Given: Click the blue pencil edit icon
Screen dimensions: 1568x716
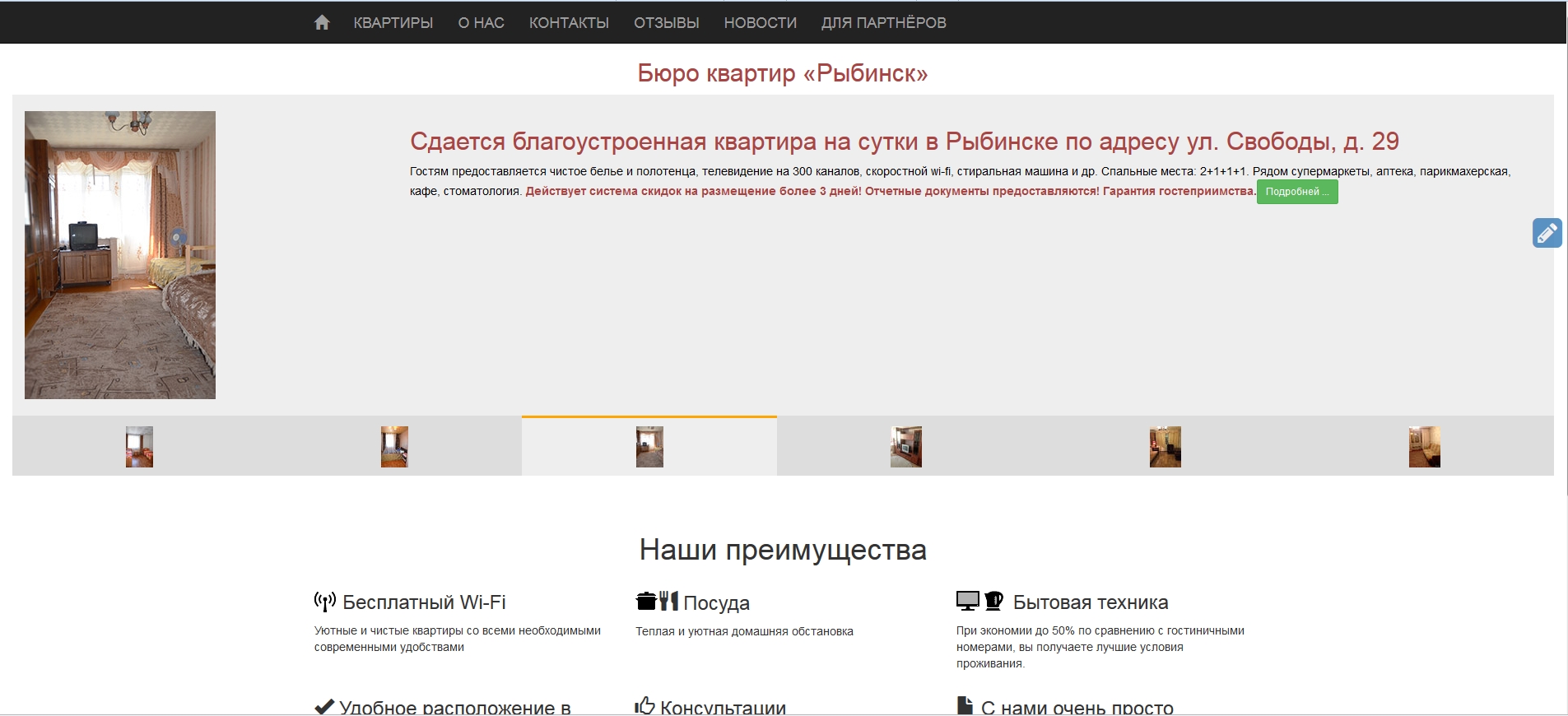Looking at the screenshot, I should click(x=1547, y=233).
